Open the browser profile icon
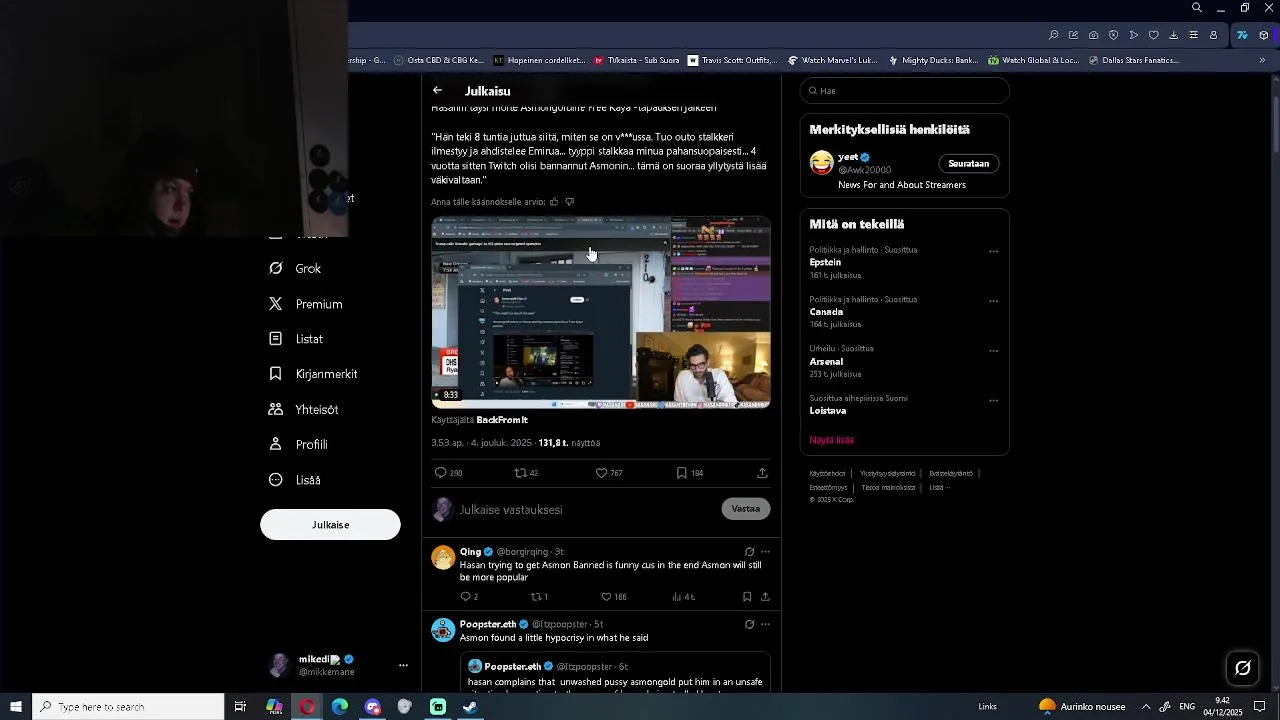 coord(1213,35)
